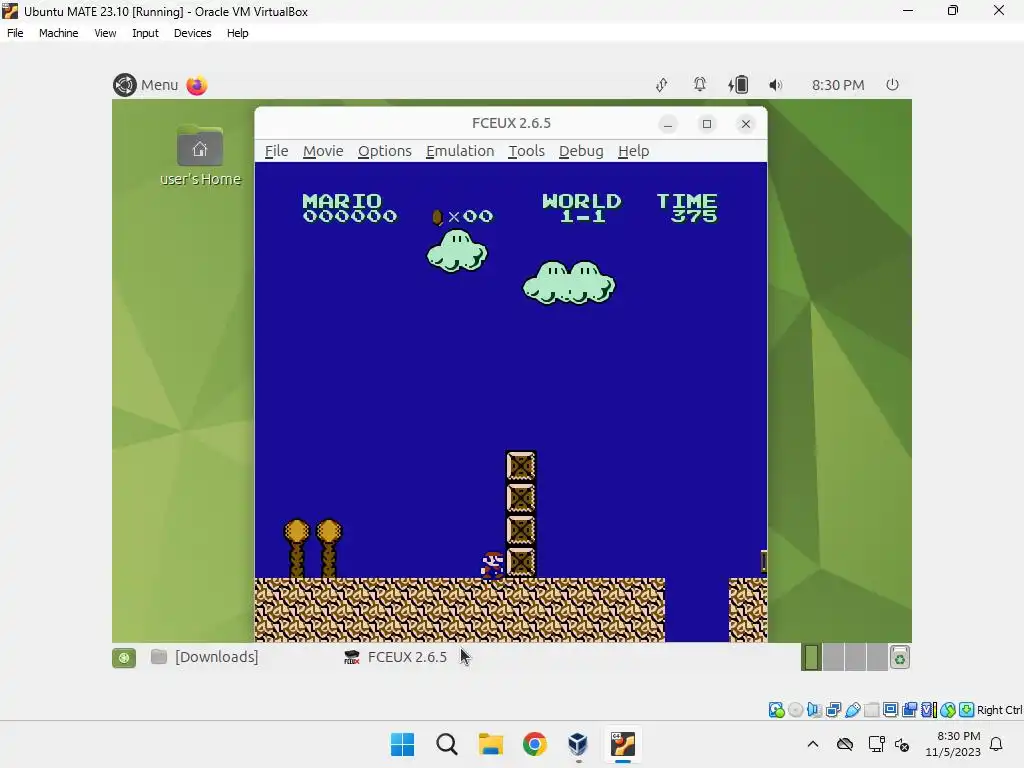The height and width of the screenshot is (768, 1024).
Task: Select FCEUX 2.6.5 in the MATE taskbar
Action: click(396, 657)
